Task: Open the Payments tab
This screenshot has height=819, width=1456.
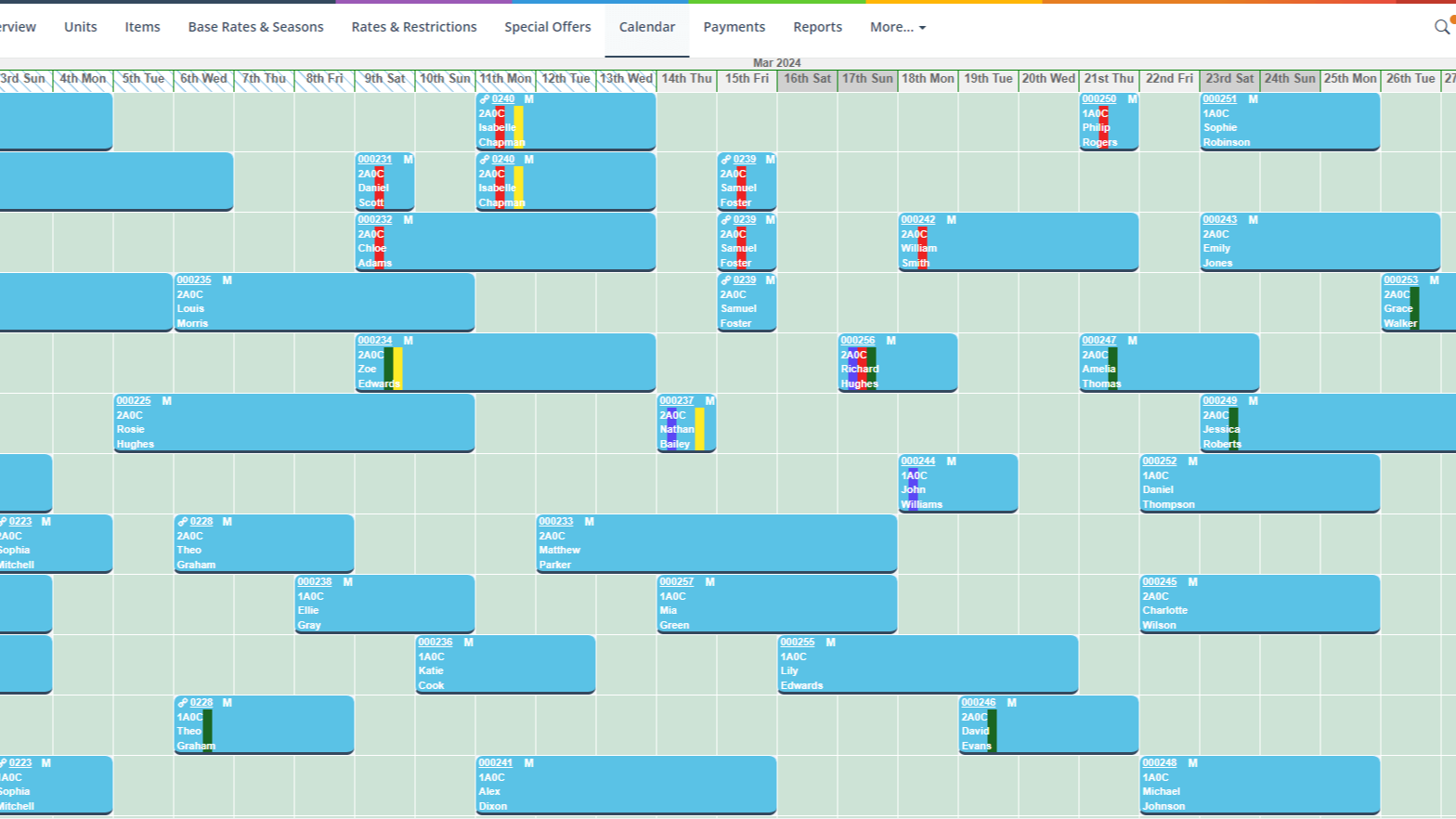Action: pos(734,27)
